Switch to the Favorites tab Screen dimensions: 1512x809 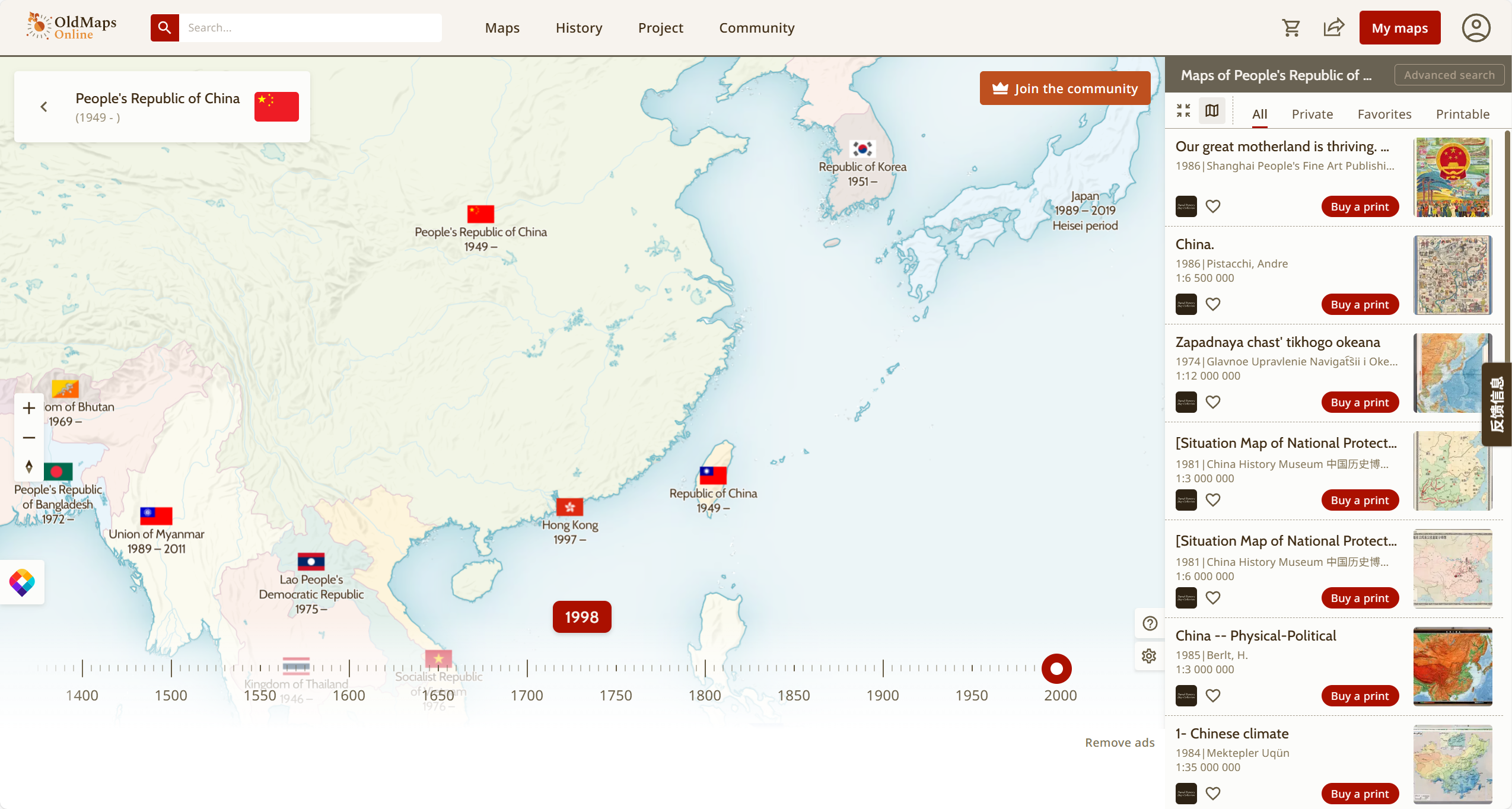1384,114
